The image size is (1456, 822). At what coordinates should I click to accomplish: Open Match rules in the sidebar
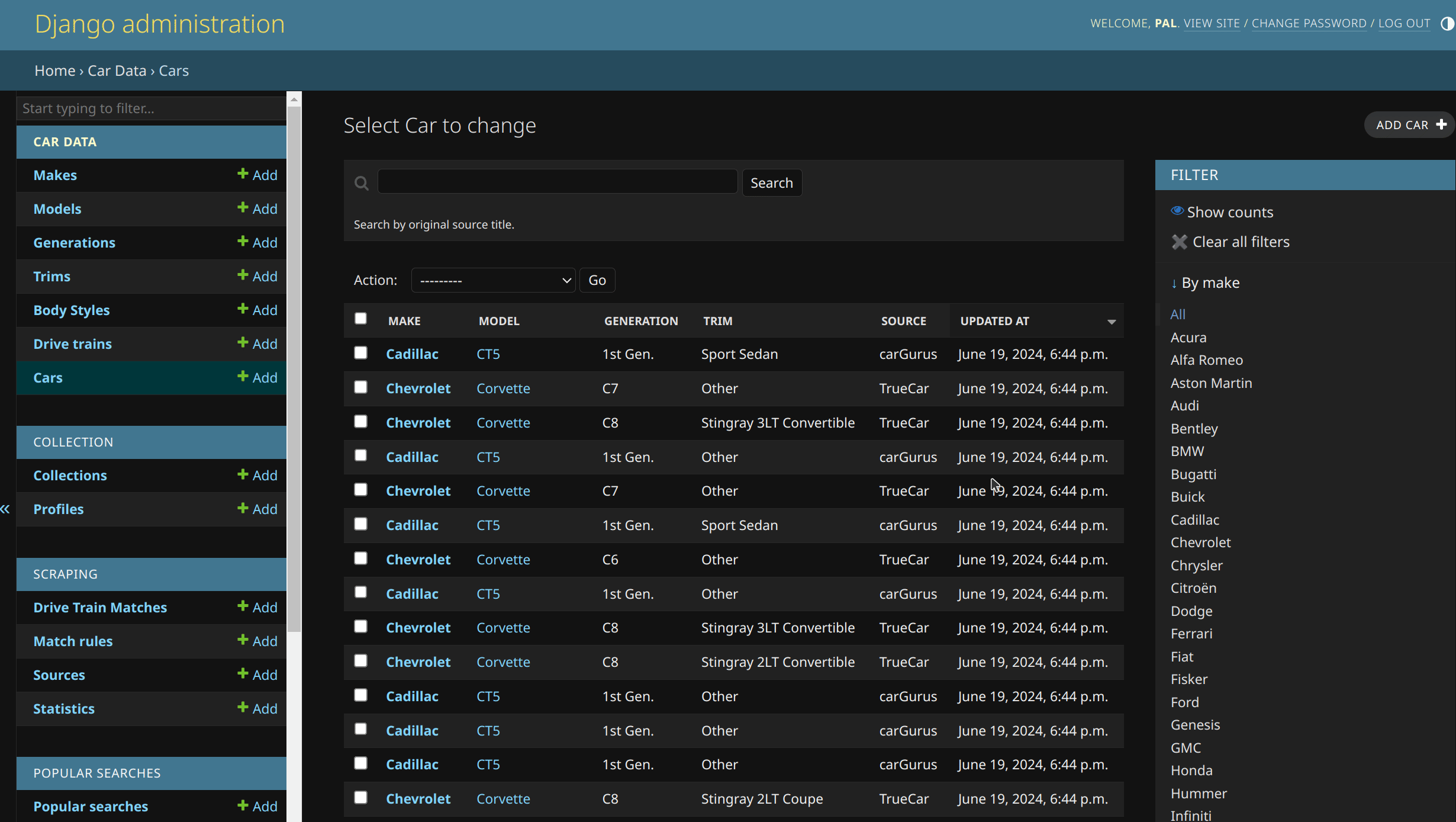(x=73, y=641)
